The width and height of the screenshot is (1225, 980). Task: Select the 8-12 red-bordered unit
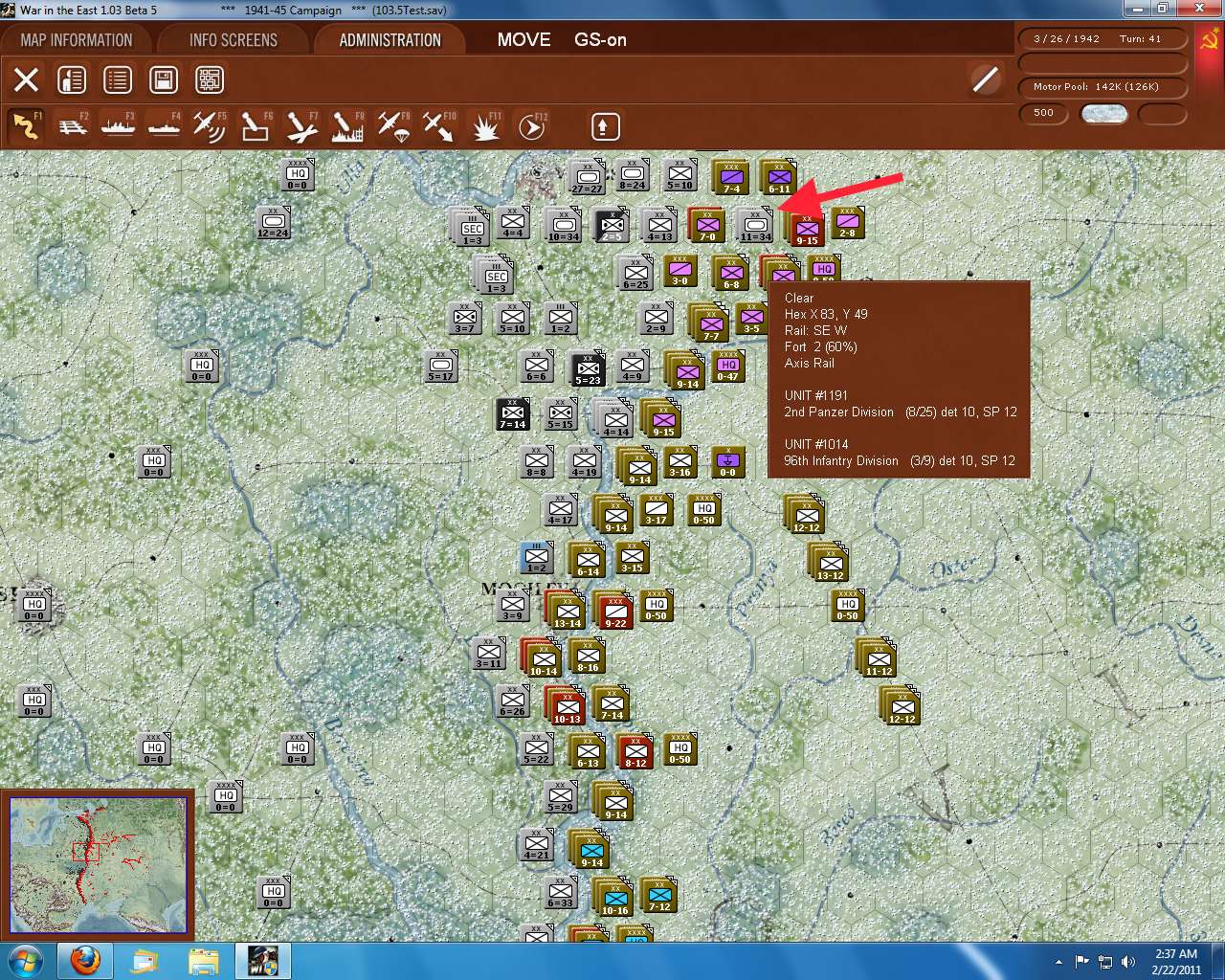pos(635,753)
